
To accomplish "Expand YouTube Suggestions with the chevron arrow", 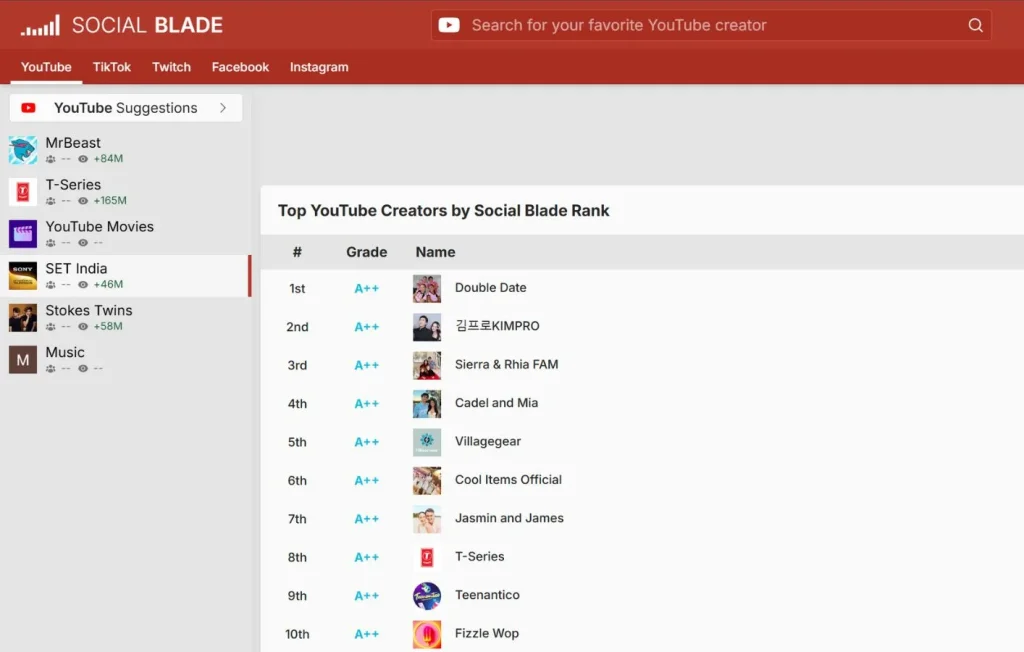I will pos(223,108).
